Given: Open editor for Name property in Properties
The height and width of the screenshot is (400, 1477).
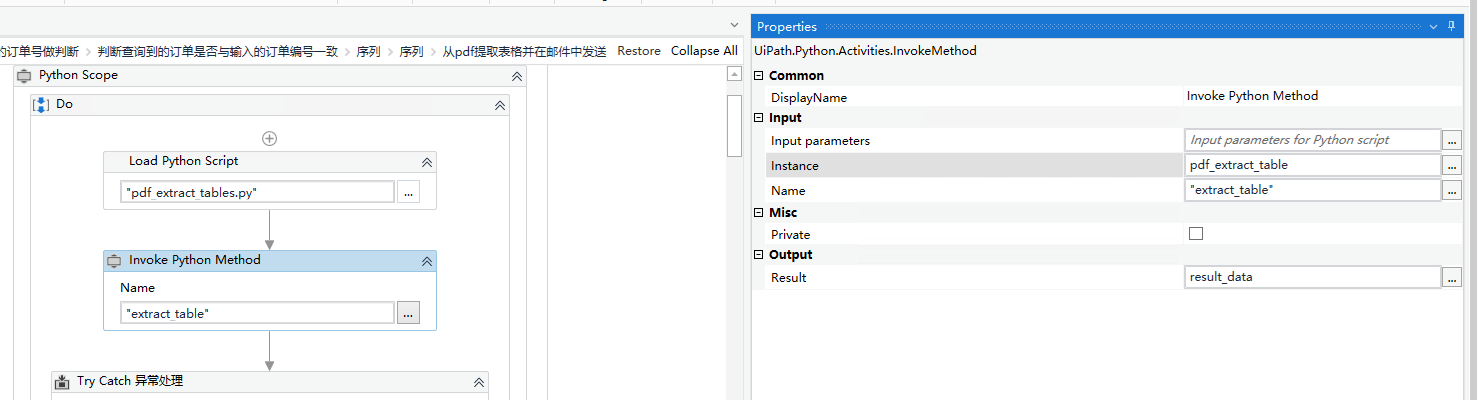Looking at the screenshot, I should pos(1452,190).
